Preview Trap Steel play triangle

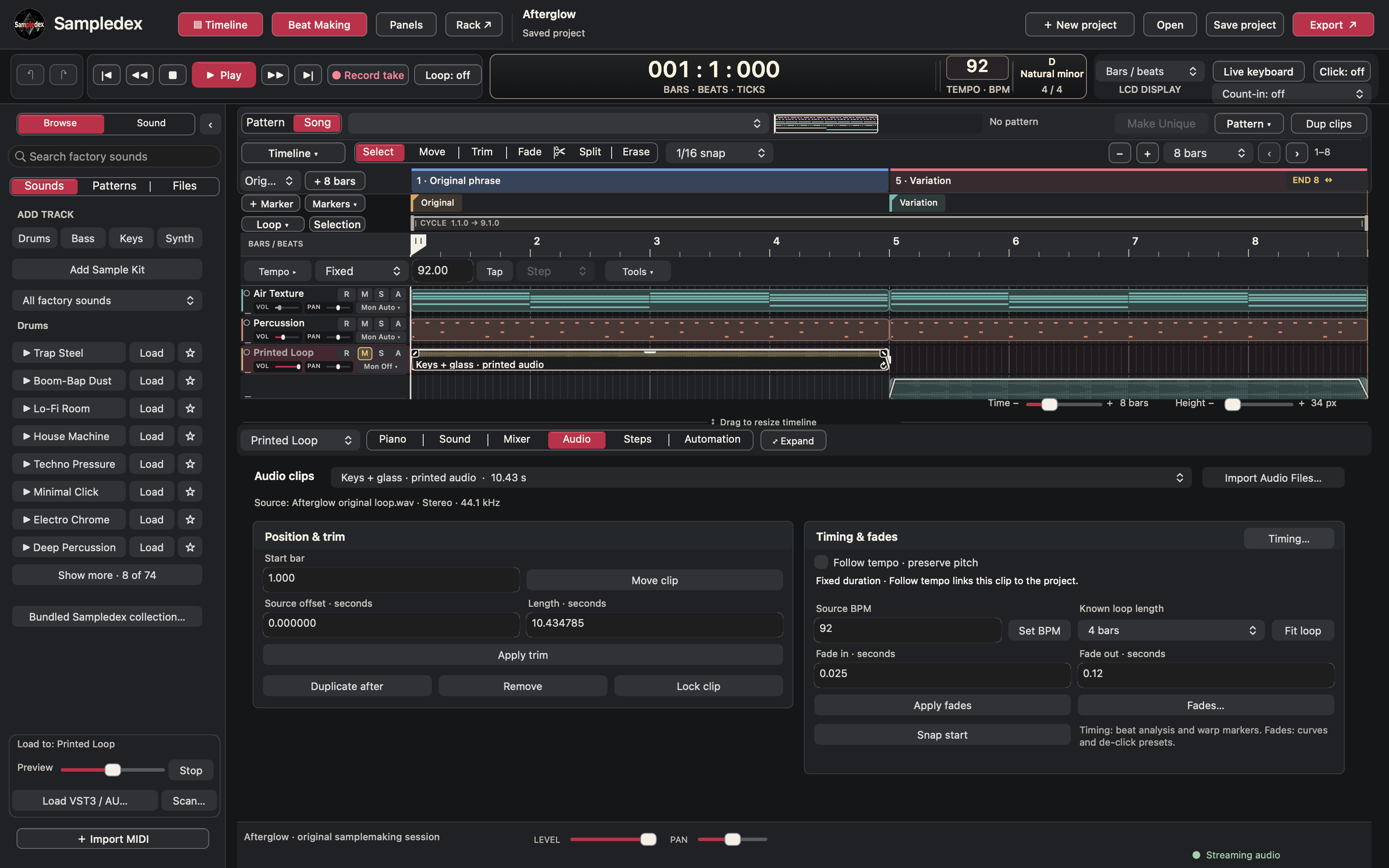(26, 352)
